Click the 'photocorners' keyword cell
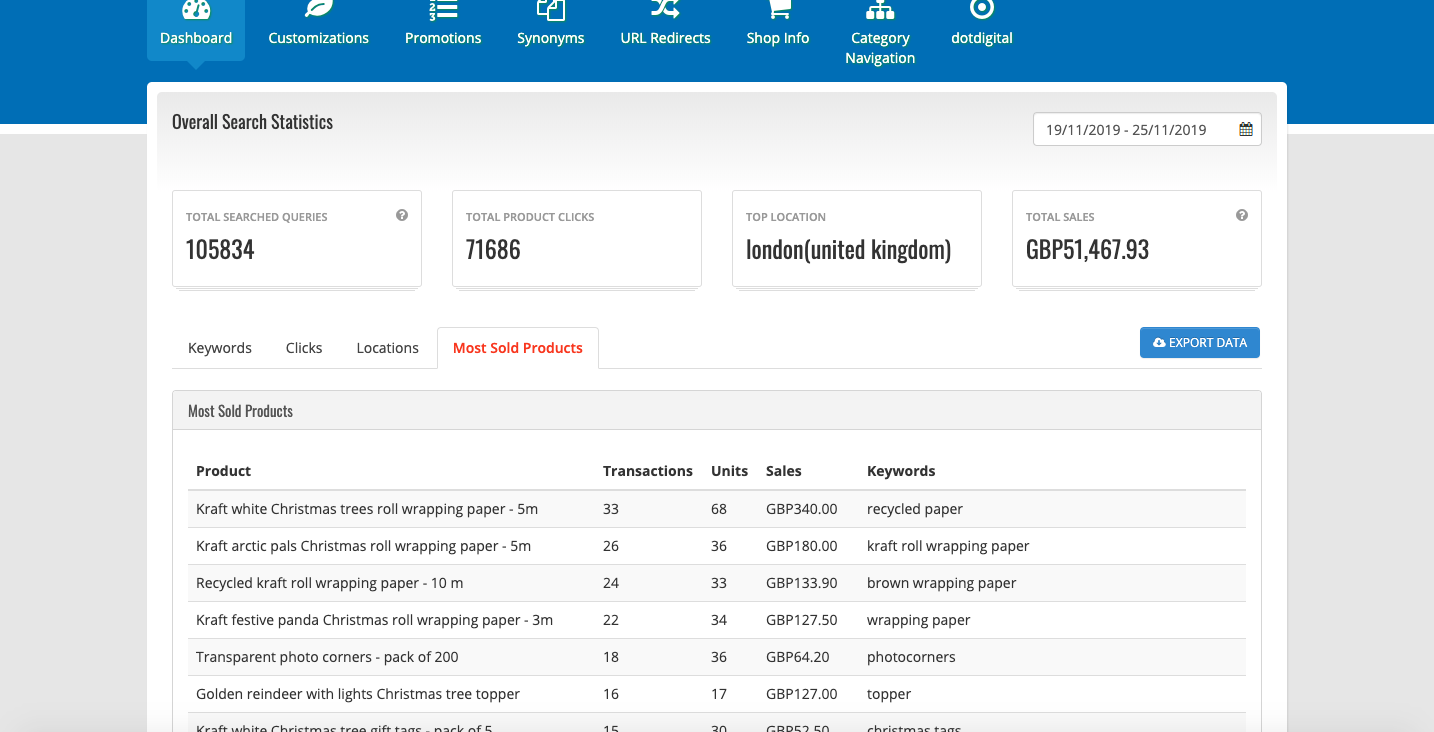The width and height of the screenshot is (1434, 732). click(911, 657)
